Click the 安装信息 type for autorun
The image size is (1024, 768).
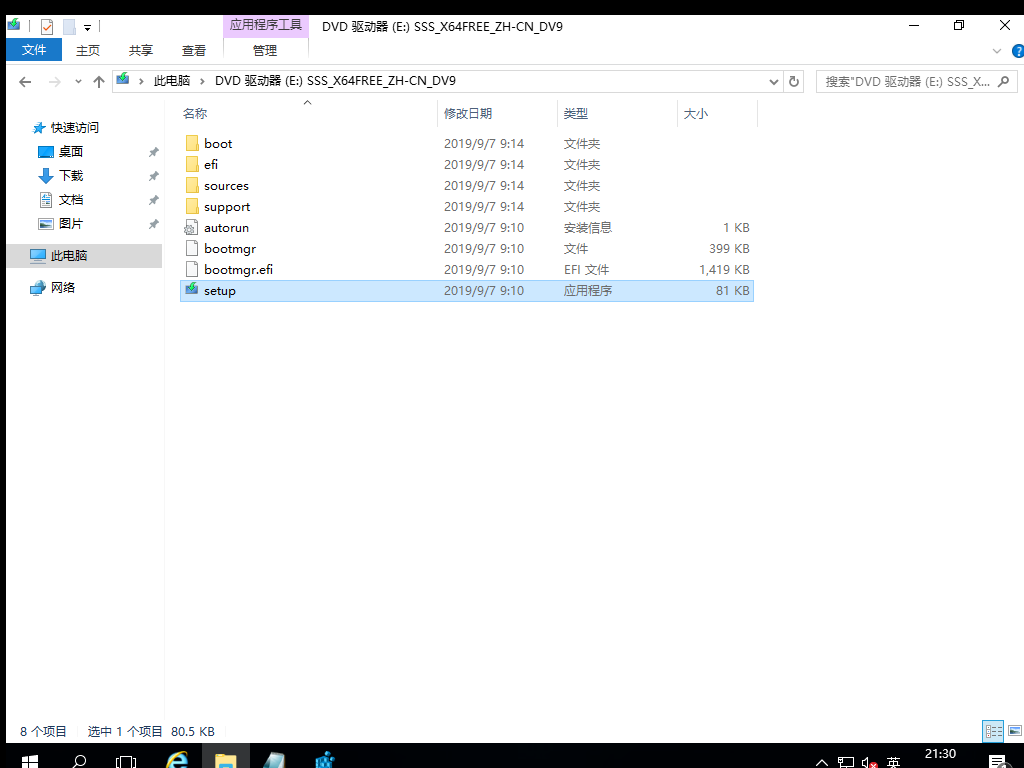click(588, 228)
